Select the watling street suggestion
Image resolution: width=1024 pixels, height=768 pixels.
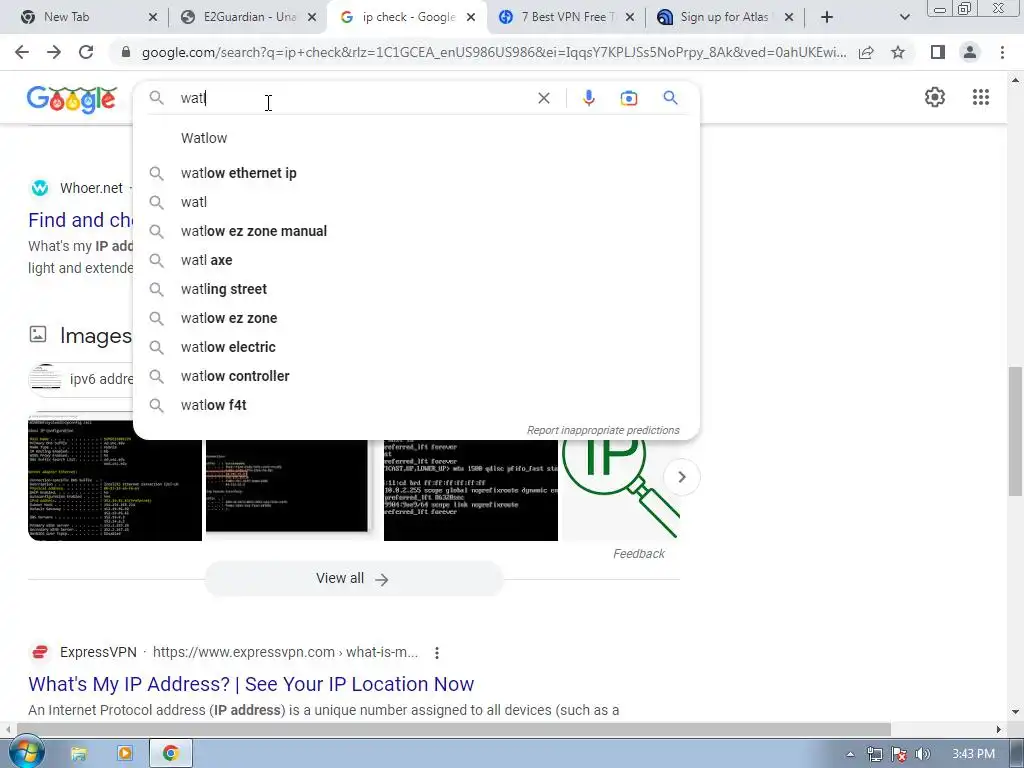click(x=416, y=289)
